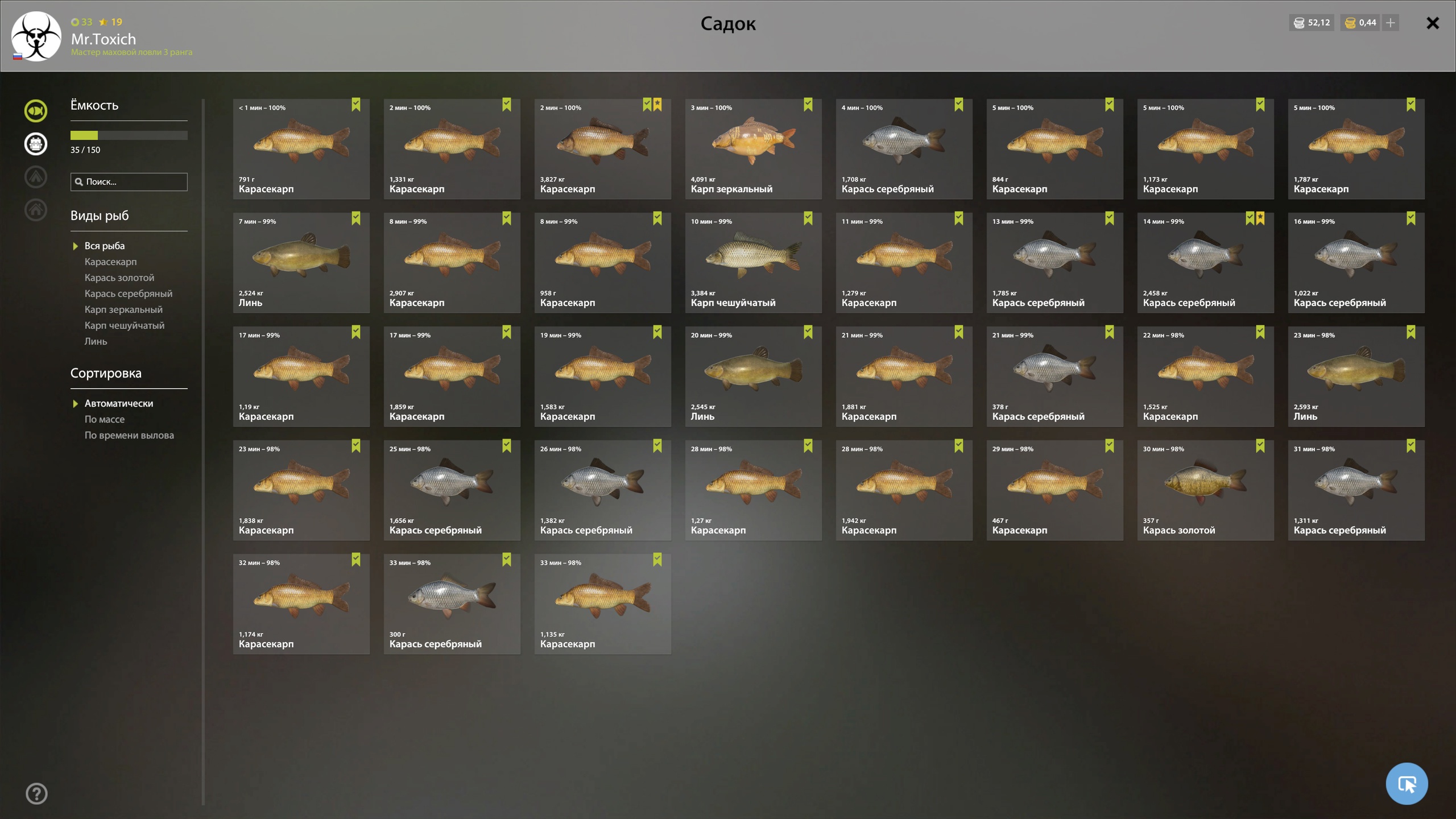Choose Автоматически sorting option
Viewport: 1456px width, 819px height.
point(119,403)
